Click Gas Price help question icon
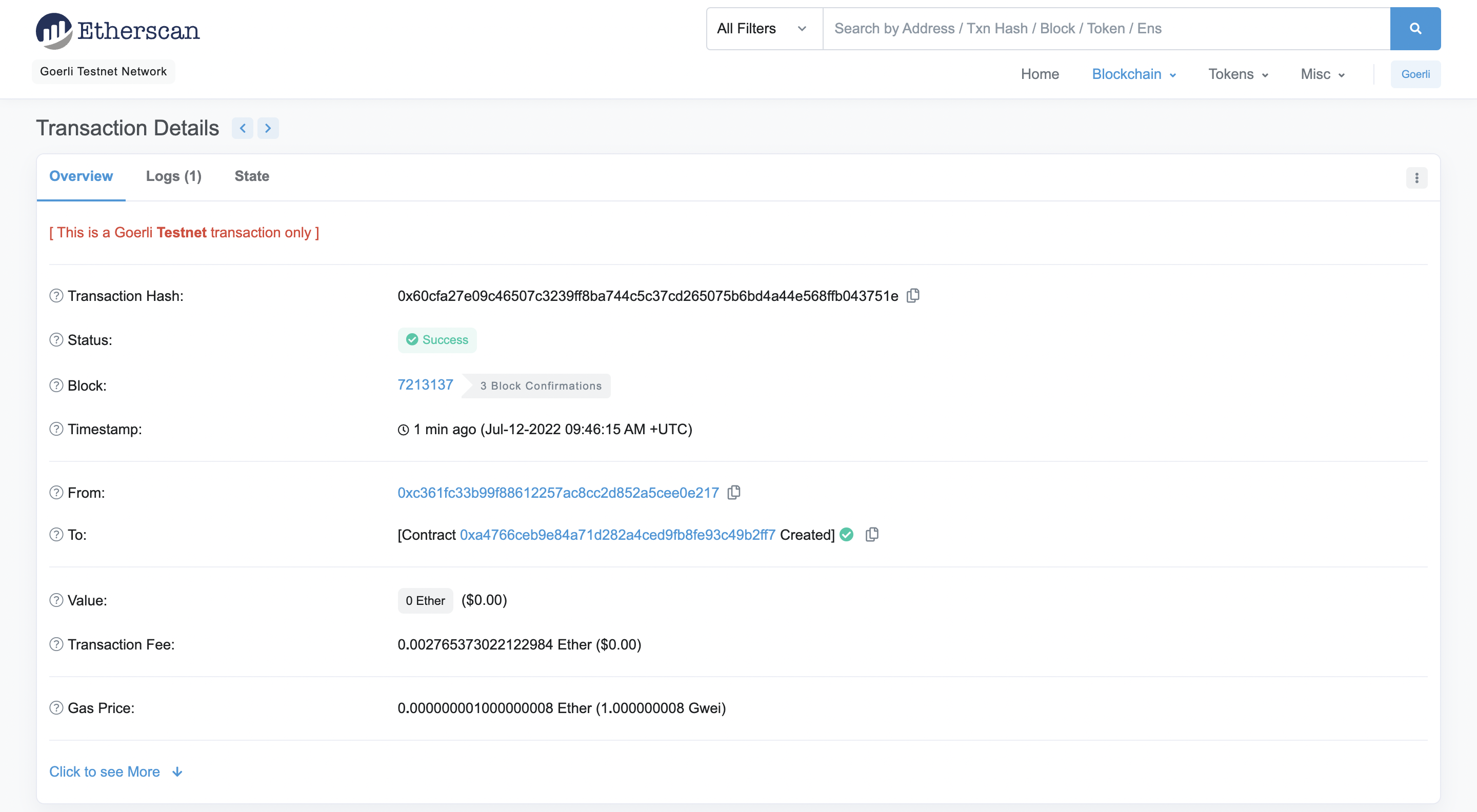 56,708
